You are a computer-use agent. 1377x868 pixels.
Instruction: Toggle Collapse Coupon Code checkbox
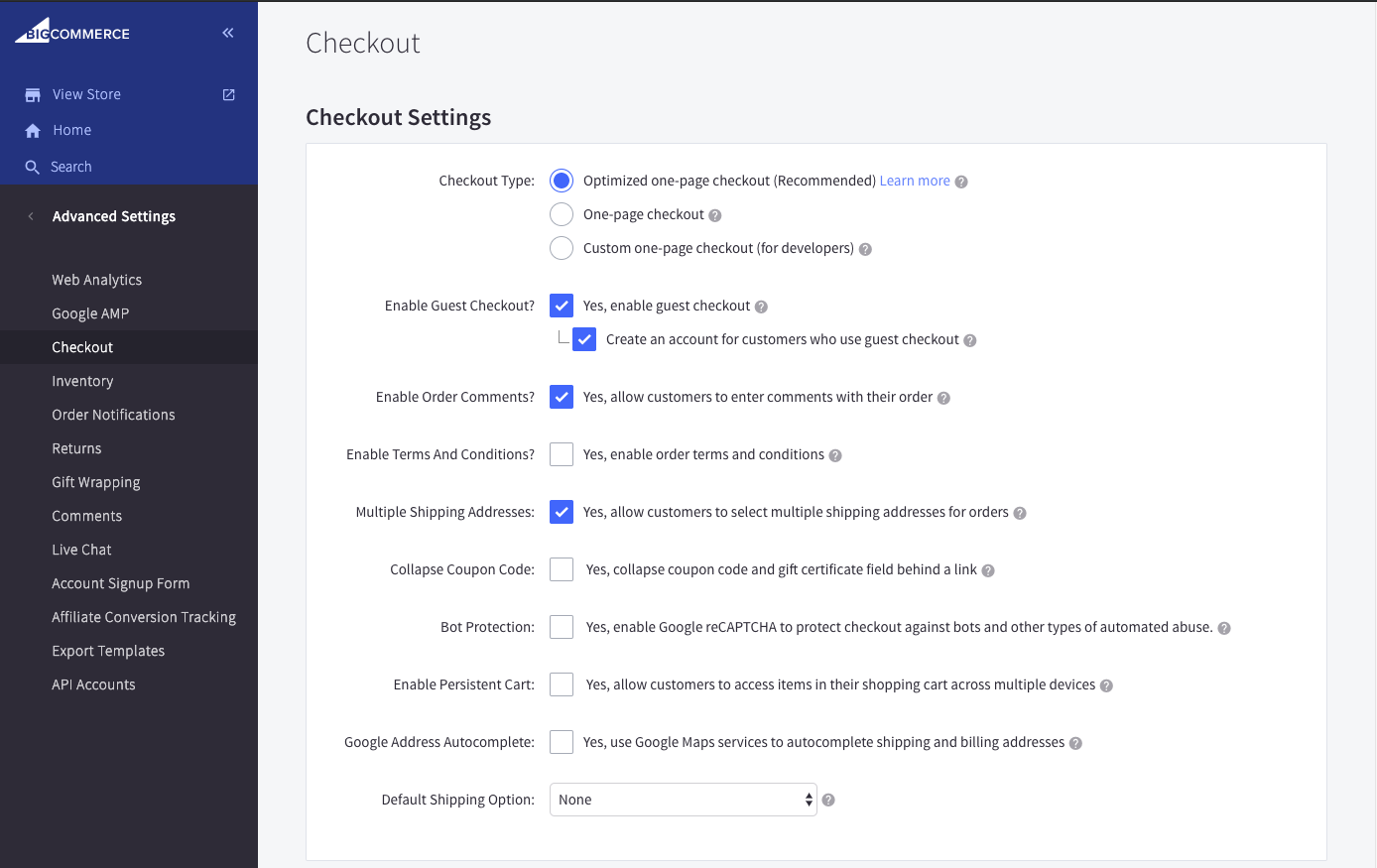562,569
